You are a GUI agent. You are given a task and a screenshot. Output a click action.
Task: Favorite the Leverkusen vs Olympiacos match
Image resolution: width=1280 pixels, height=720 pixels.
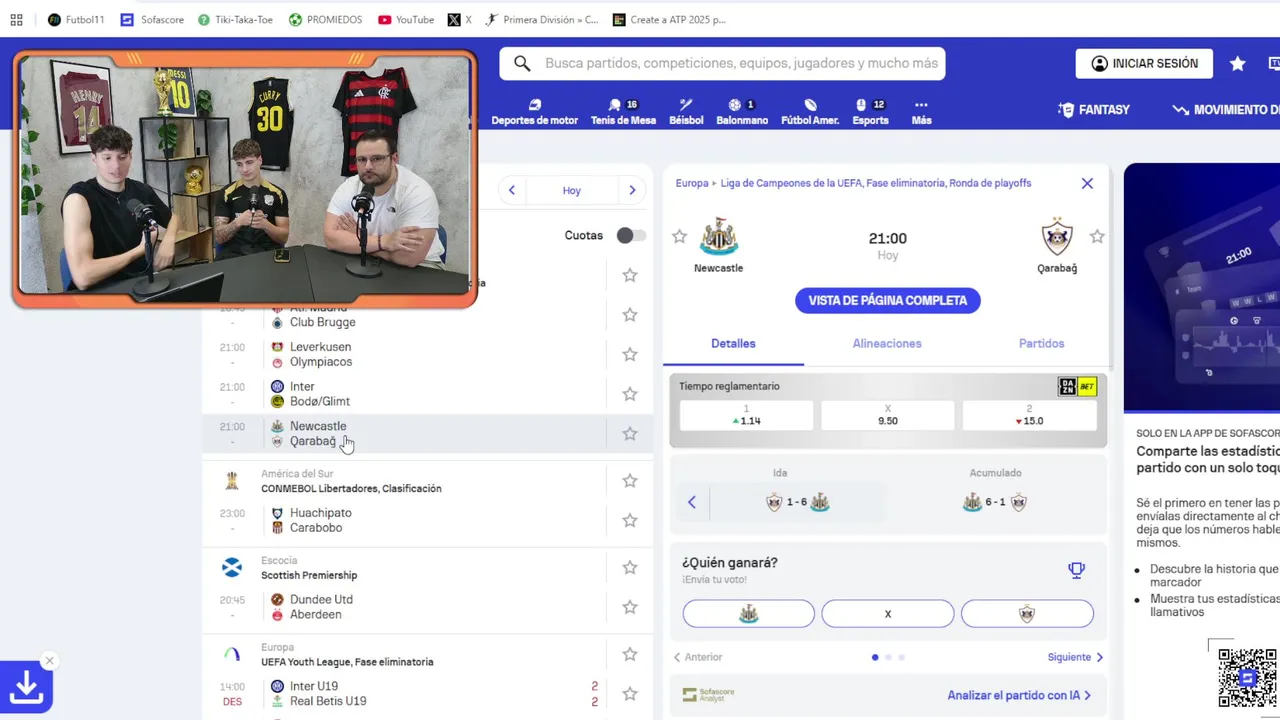(630, 354)
